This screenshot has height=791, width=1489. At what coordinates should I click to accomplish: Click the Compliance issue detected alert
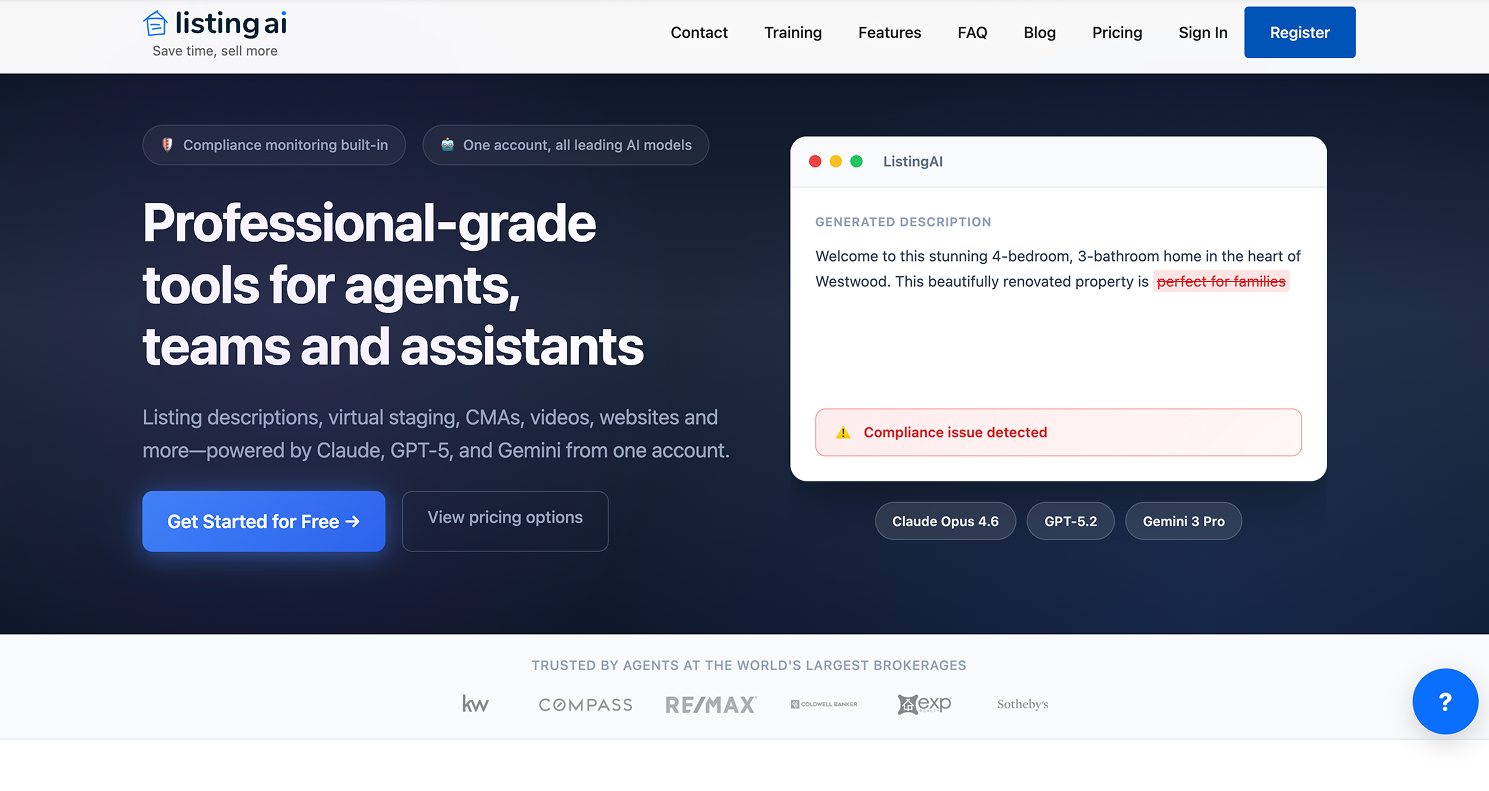[1058, 432]
